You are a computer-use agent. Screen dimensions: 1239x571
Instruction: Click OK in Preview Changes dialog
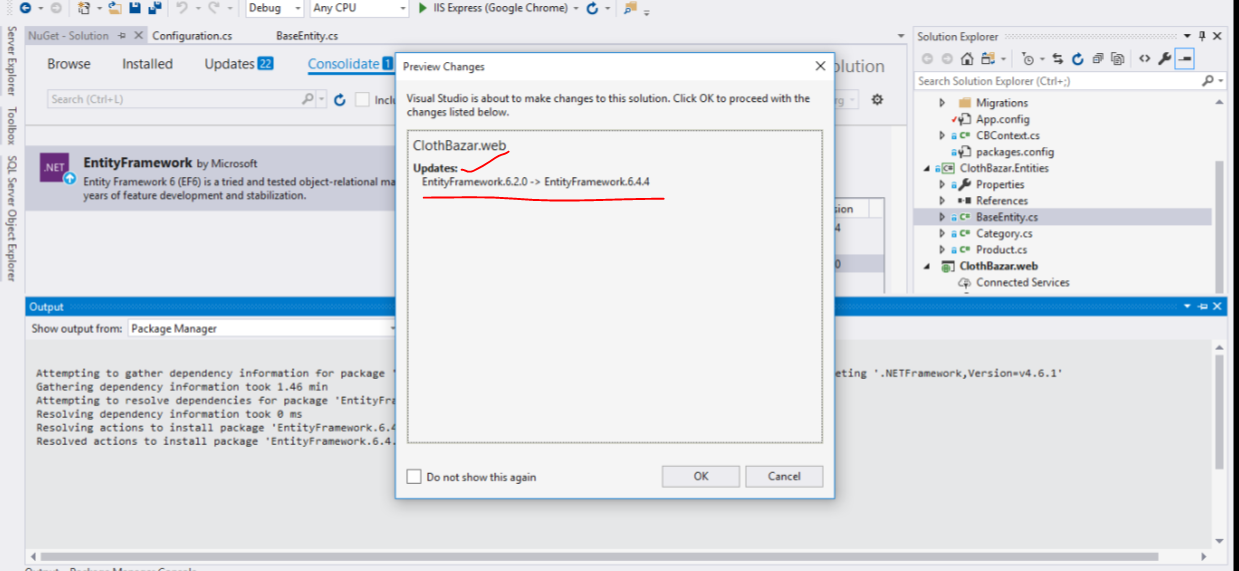[701, 476]
